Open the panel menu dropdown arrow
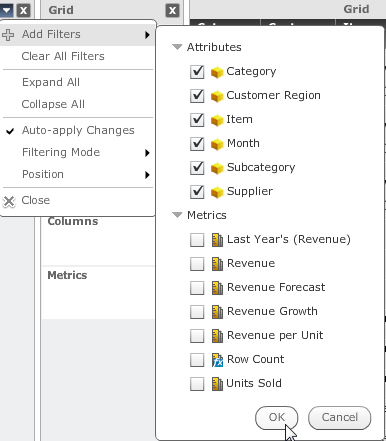This screenshot has height=441, width=386. tap(7, 10)
